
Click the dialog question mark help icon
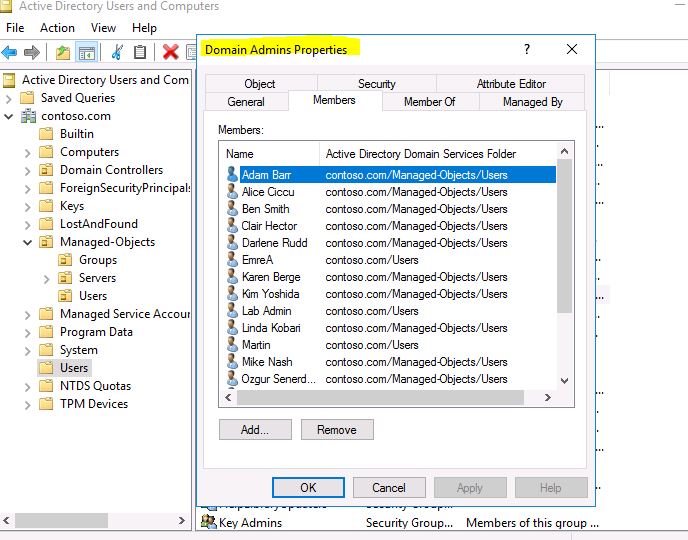[527, 49]
